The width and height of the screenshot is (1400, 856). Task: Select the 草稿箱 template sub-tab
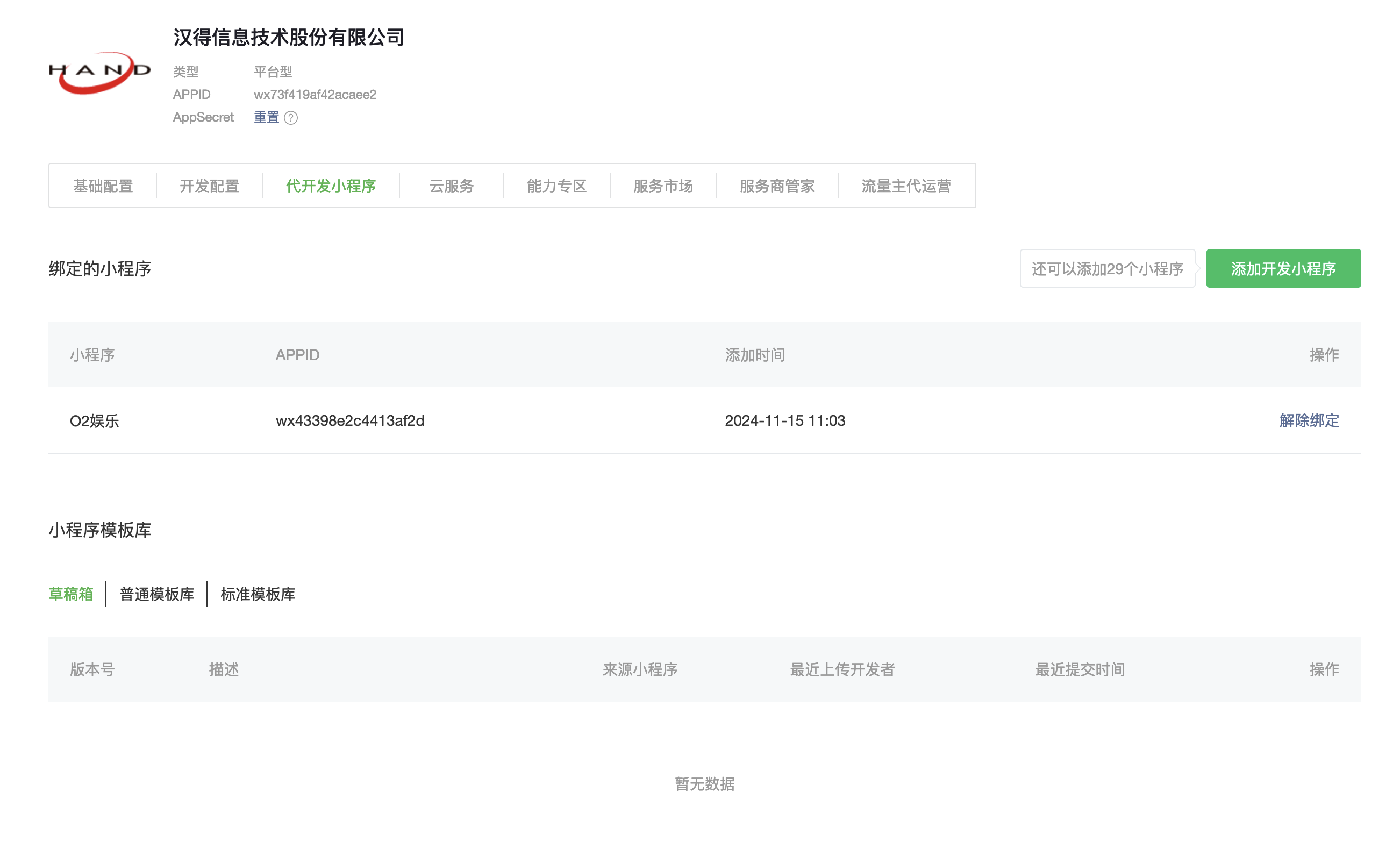point(70,594)
